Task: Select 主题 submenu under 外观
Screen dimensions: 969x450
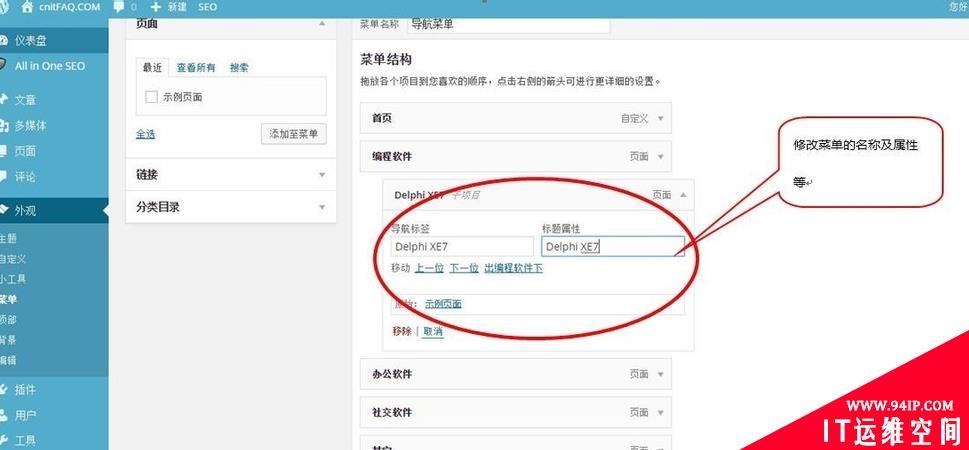Action: [x=8, y=239]
